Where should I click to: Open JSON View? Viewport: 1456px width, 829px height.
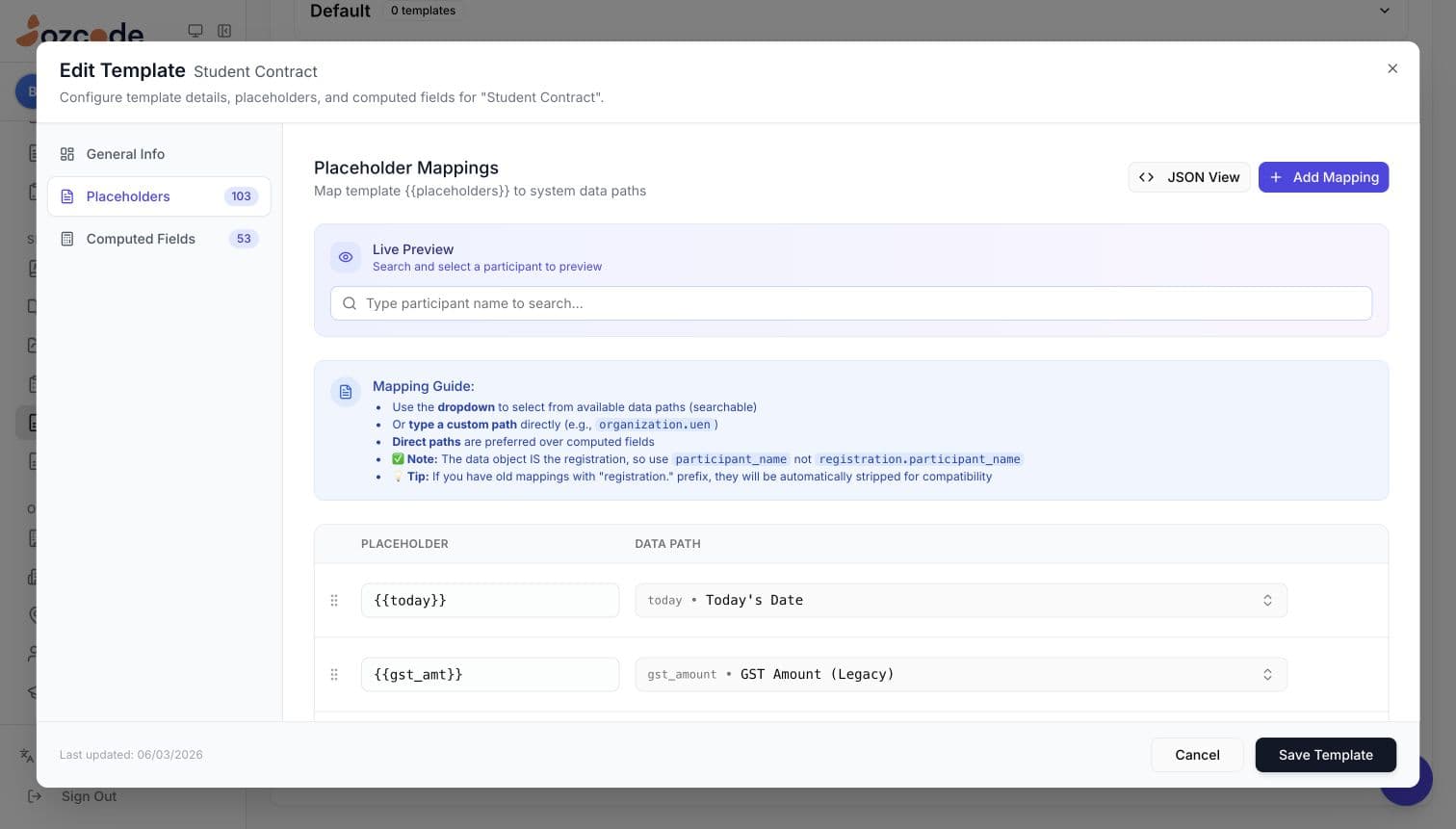1189,177
